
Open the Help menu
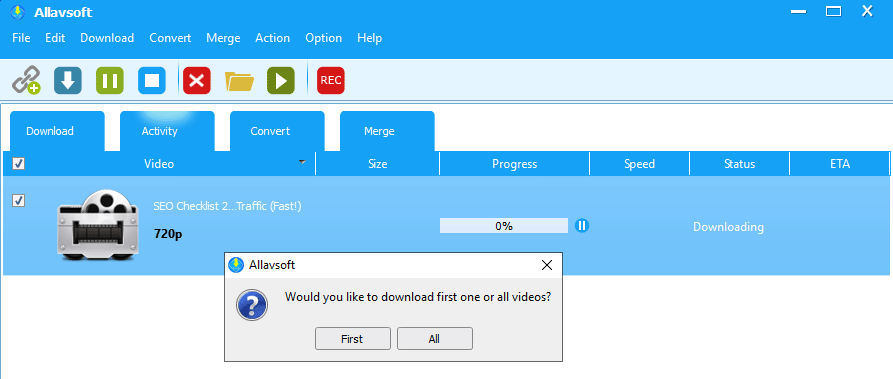[370, 38]
